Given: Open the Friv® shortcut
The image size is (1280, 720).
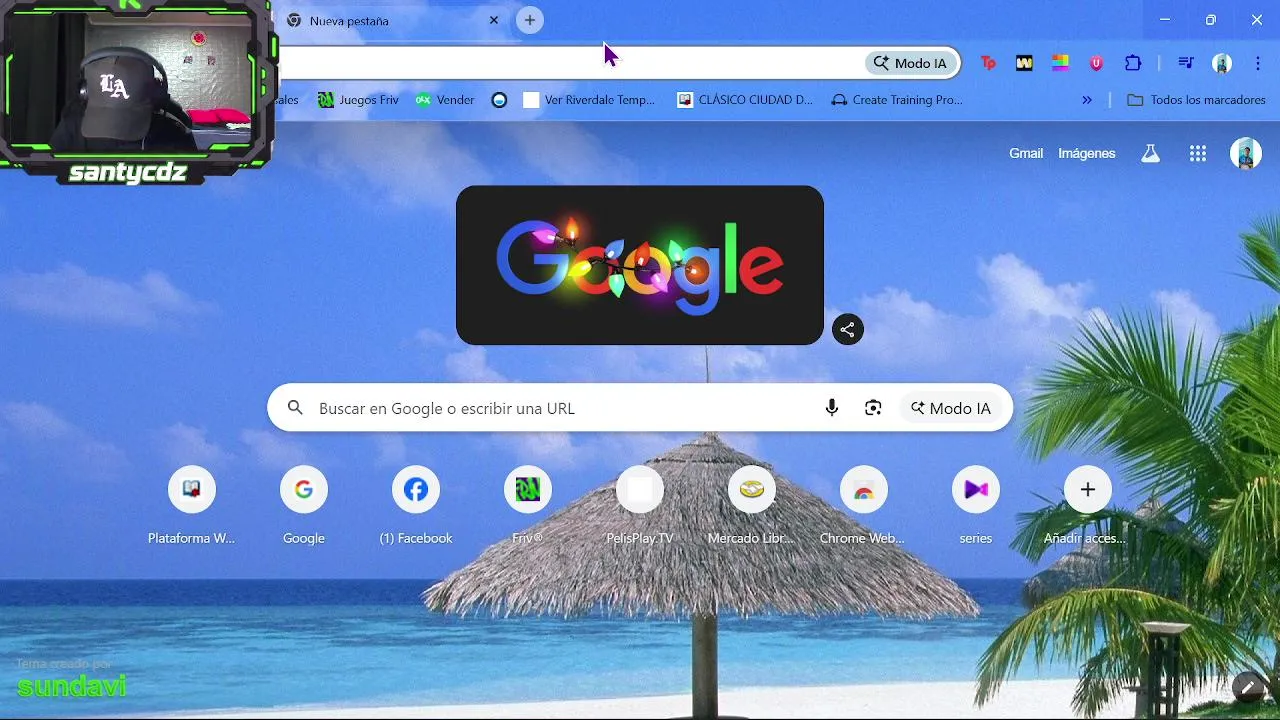Looking at the screenshot, I should click(528, 505).
